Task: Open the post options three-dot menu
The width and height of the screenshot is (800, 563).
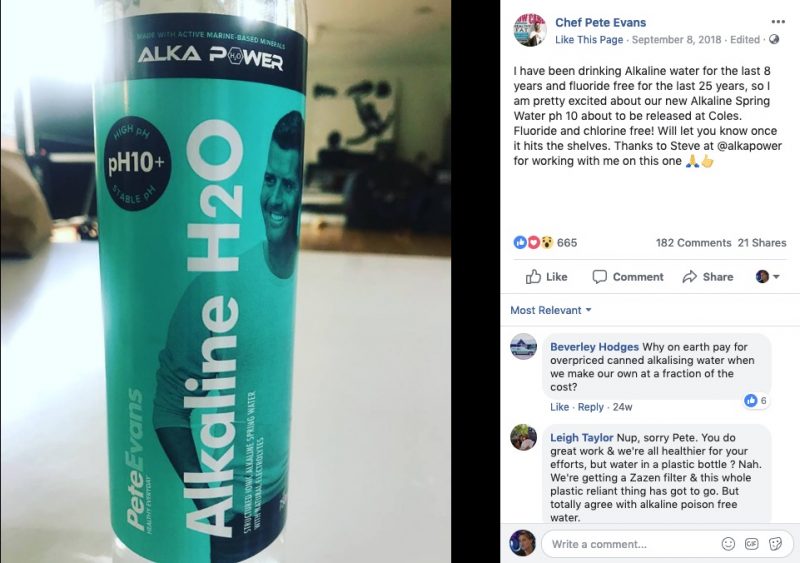Action: pos(778,22)
